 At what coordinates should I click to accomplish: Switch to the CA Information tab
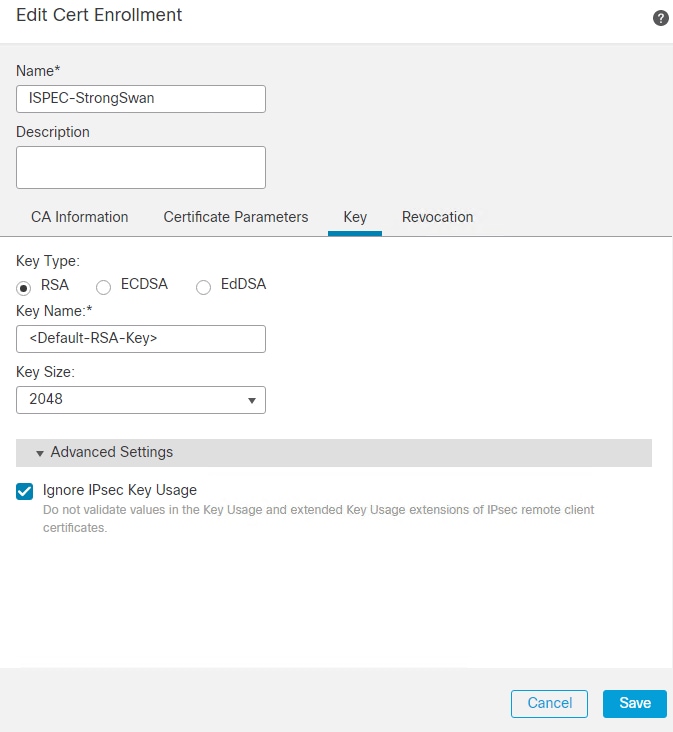point(79,217)
